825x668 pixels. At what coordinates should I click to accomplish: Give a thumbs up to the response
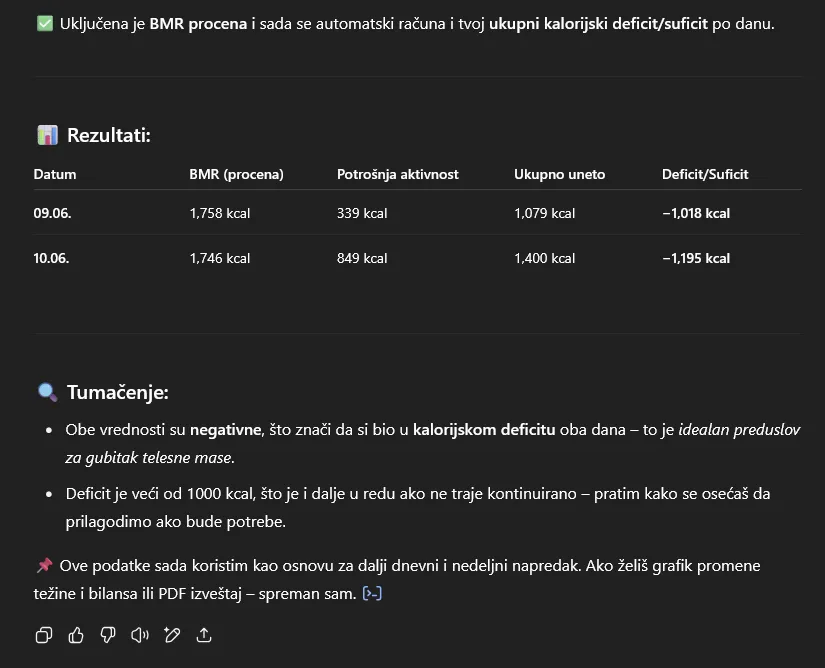pos(76,635)
